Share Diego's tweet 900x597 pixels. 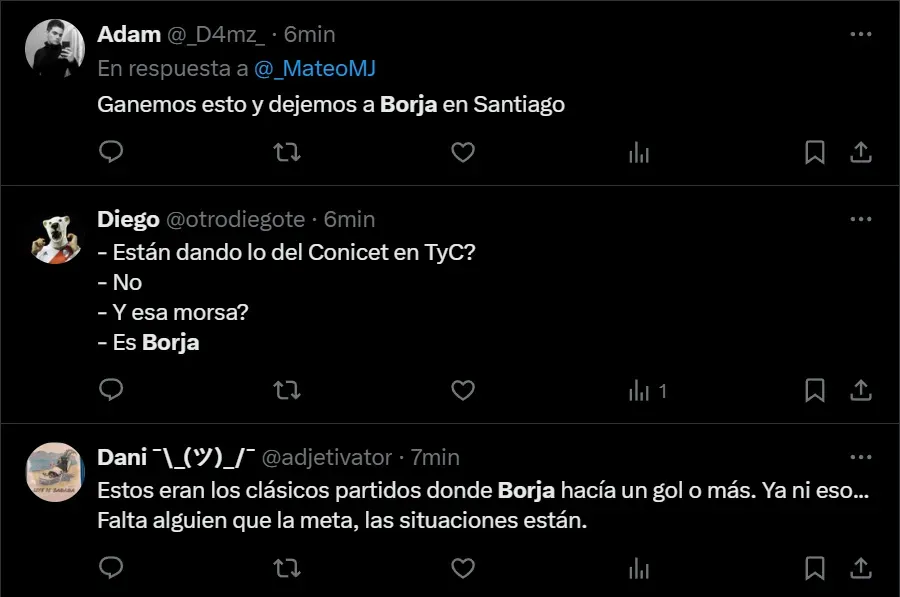[x=860, y=390]
